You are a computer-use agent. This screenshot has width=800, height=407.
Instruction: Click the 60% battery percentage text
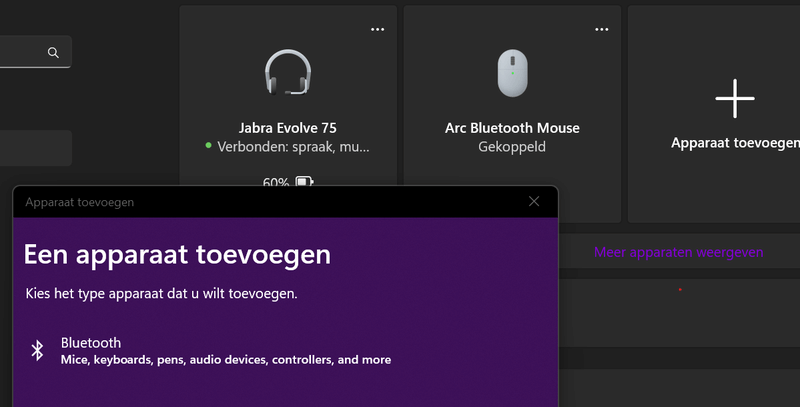tap(276, 182)
